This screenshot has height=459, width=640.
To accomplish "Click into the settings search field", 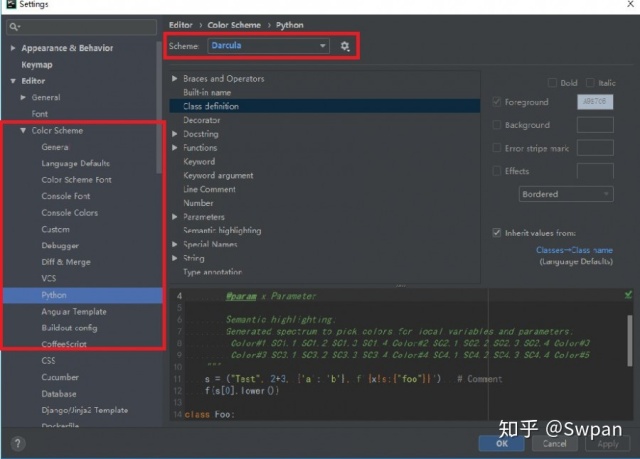I will (x=82, y=27).
